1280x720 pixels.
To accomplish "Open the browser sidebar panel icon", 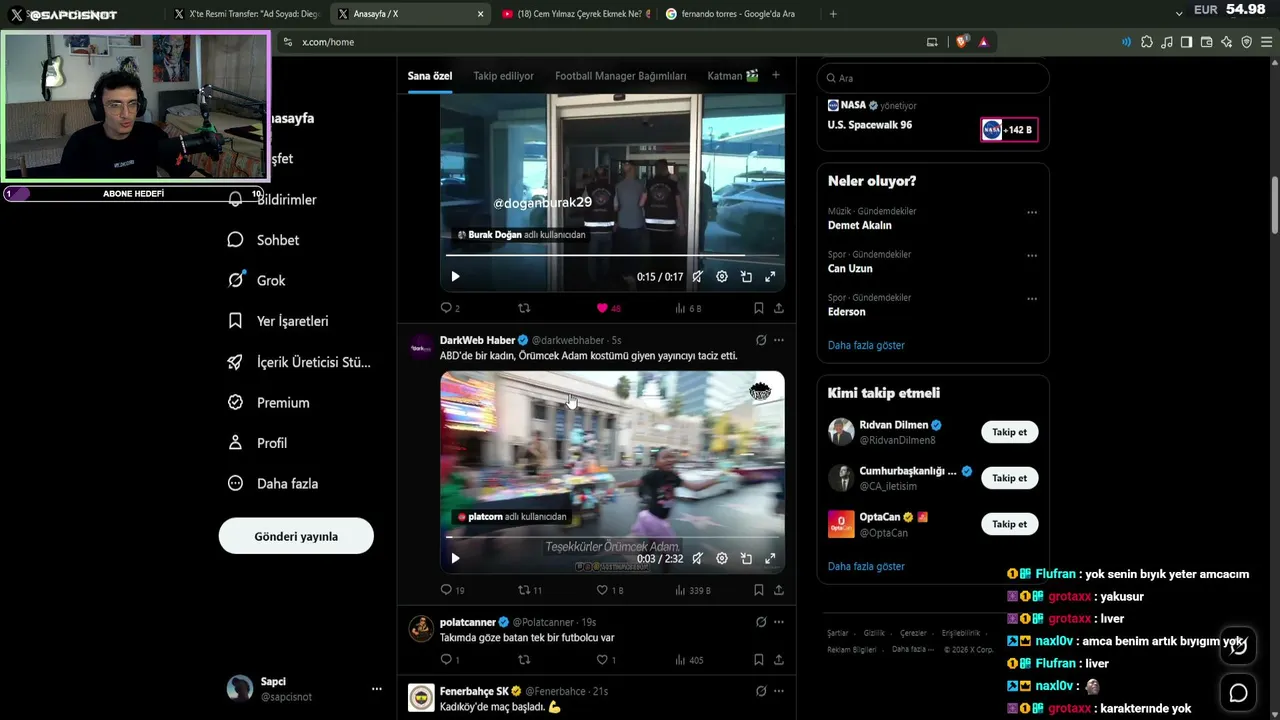I will pyautogui.click(x=1187, y=42).
